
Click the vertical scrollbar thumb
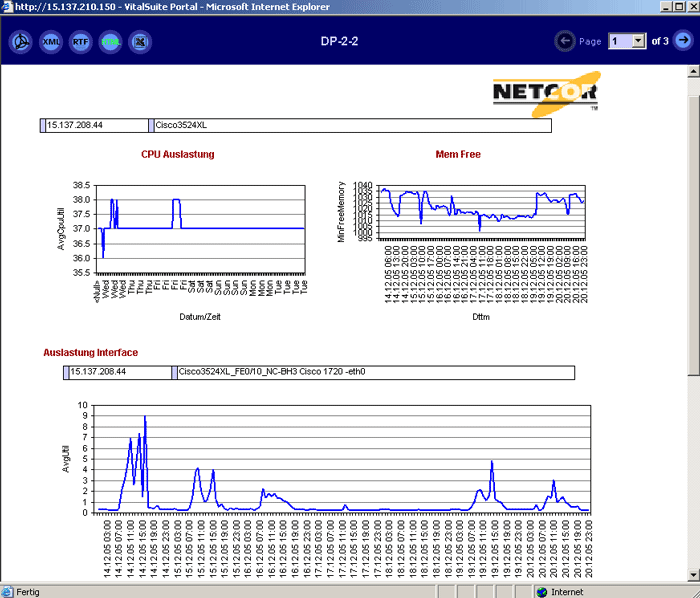[x=693, y=236]
